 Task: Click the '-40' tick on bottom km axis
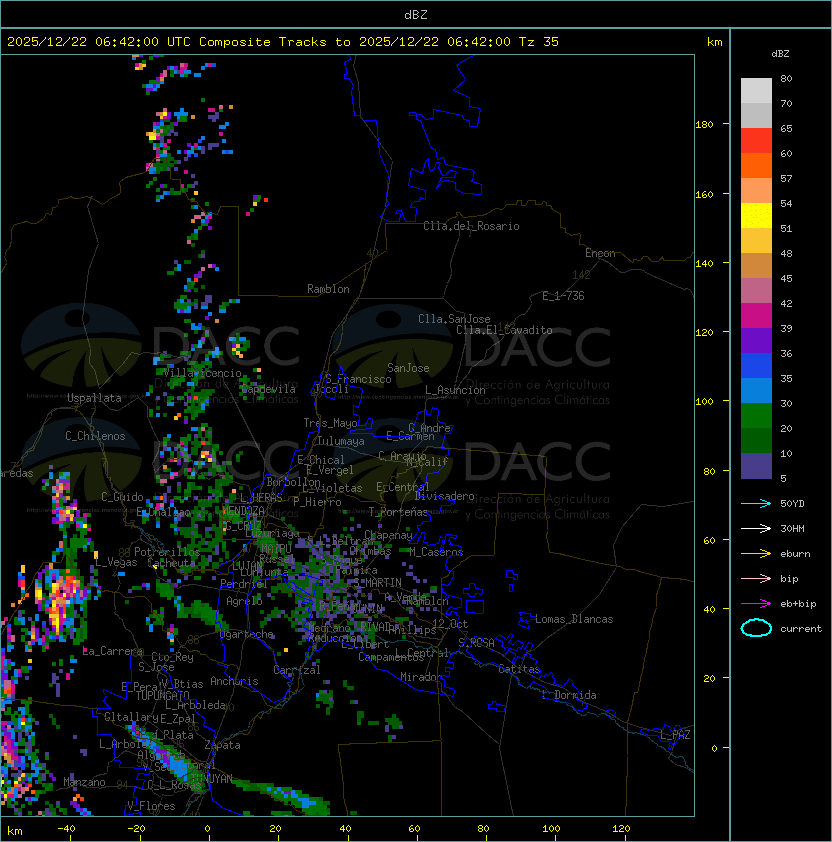pos(67,829)
